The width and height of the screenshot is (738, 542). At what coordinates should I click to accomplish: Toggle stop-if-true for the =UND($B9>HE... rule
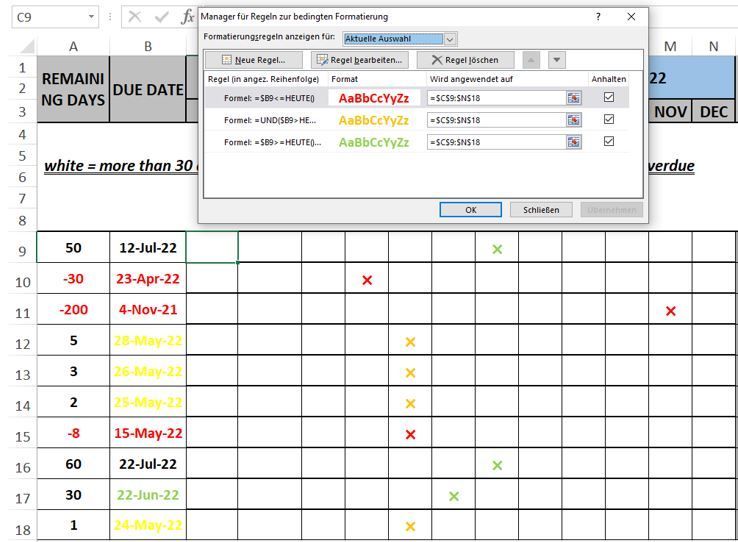(x=609, y=119)
